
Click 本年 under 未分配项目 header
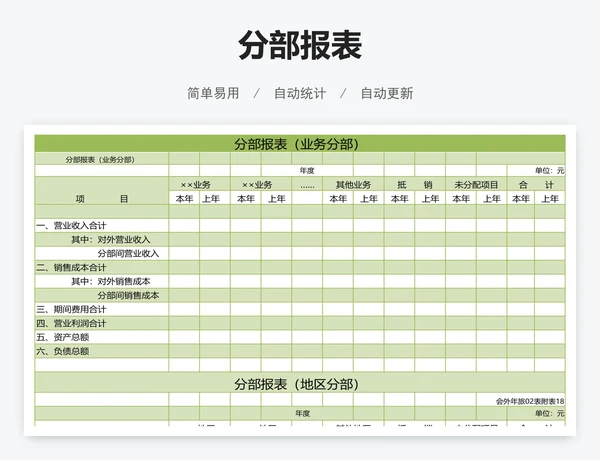(x=461, y=198)
